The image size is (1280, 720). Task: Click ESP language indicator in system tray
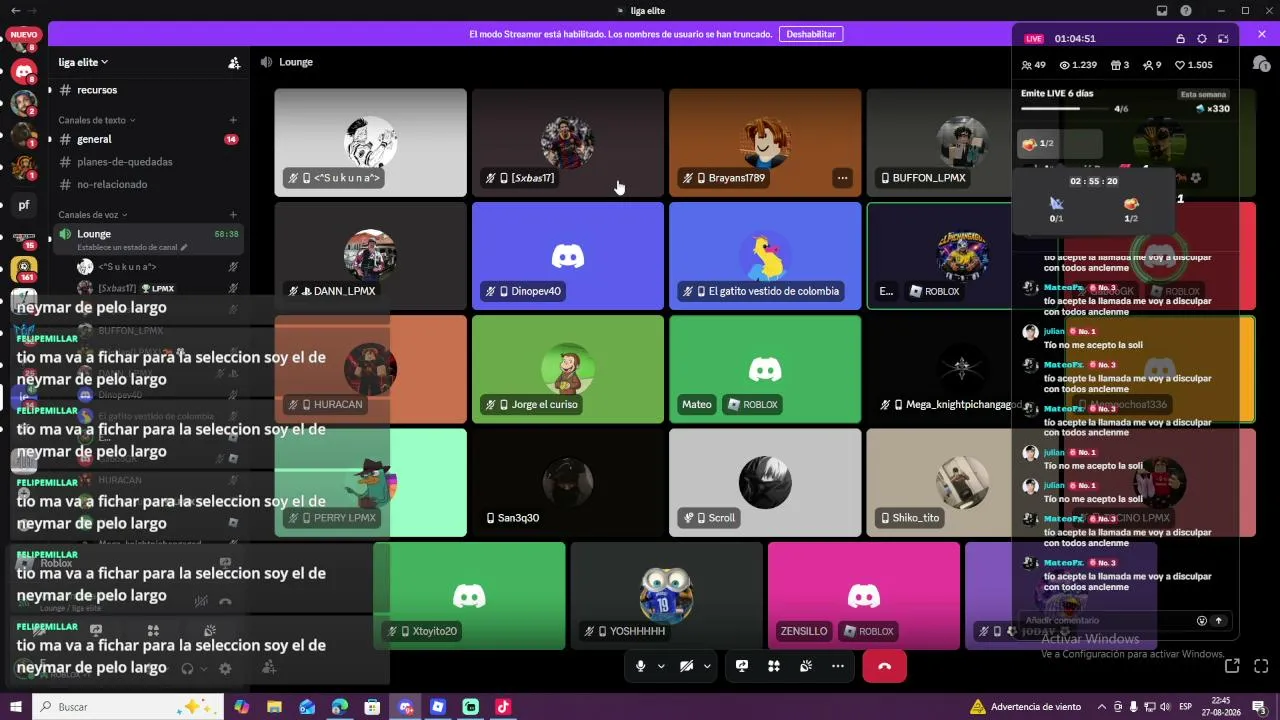(1185, 707)
